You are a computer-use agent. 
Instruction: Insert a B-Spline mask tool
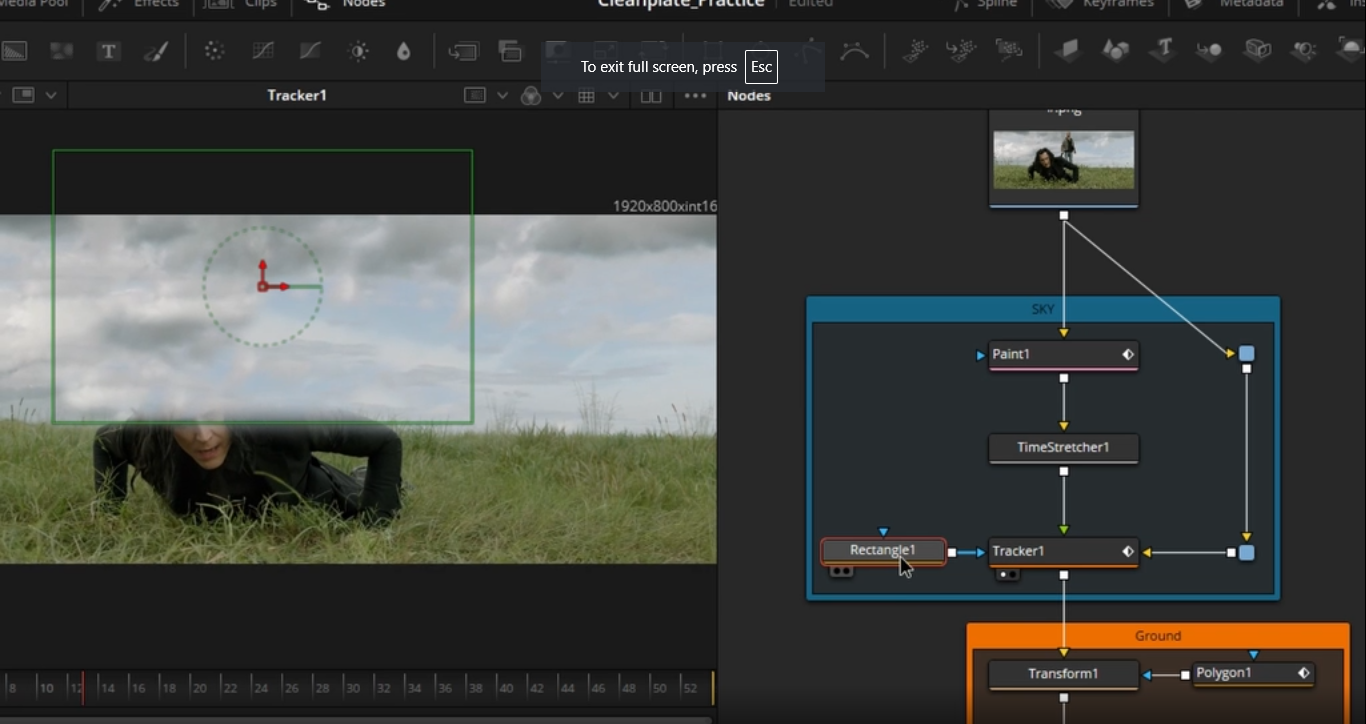tap(855, 51)
